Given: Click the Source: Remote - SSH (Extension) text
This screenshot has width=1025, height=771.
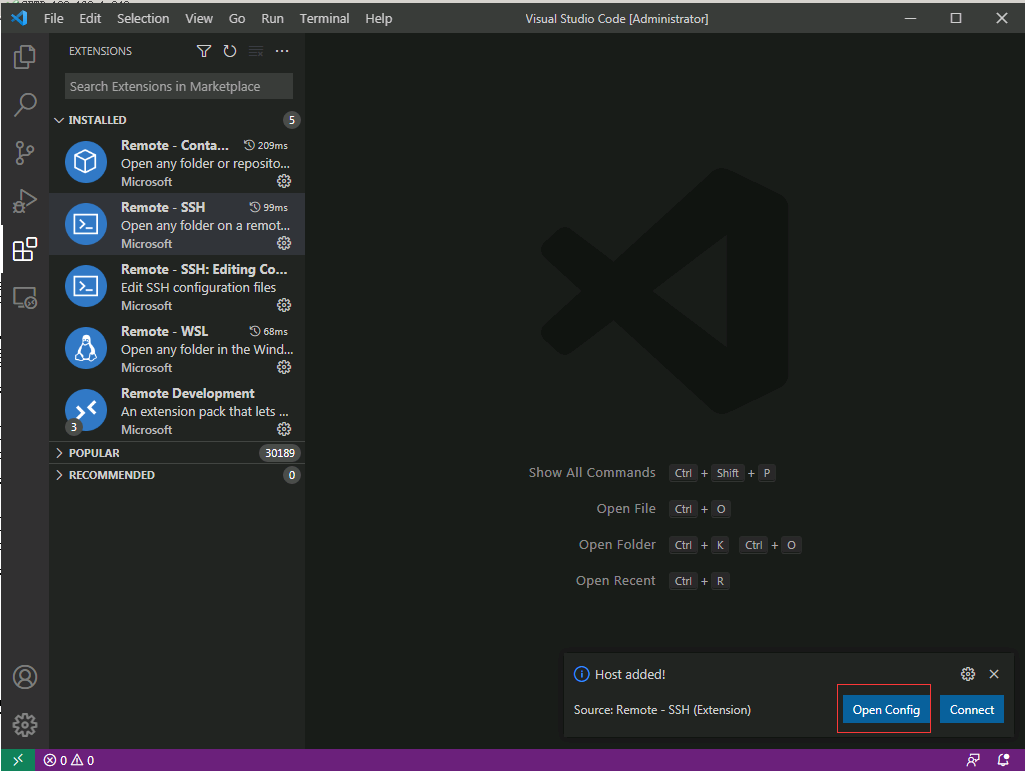Looking at the screenshot, I should coord(662,710).
